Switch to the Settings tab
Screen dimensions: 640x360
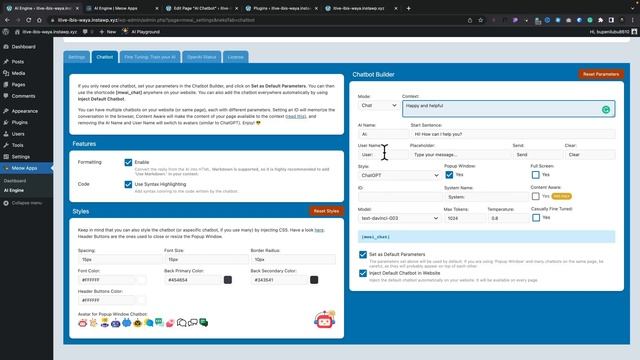click(x=76, y=57)
